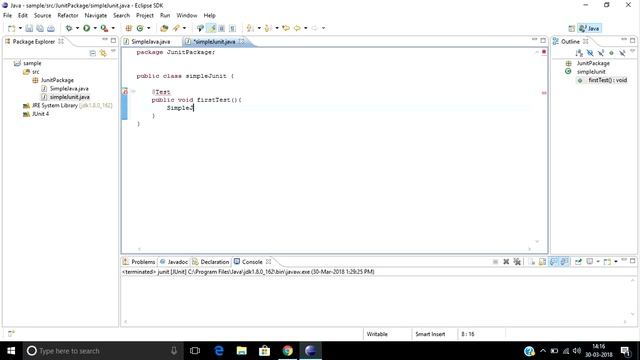Toggle Hide Local Types in Outline

coord(622,53)
